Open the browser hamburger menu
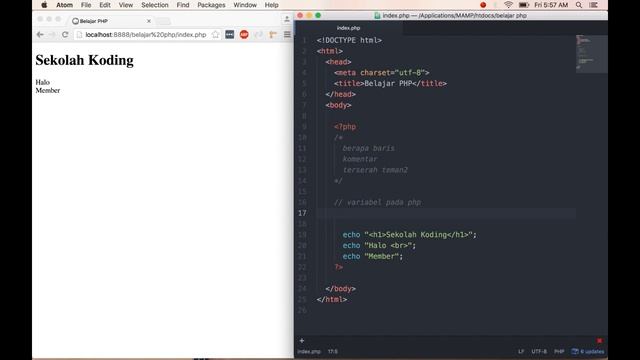640x360 pixels. point(287,35)
